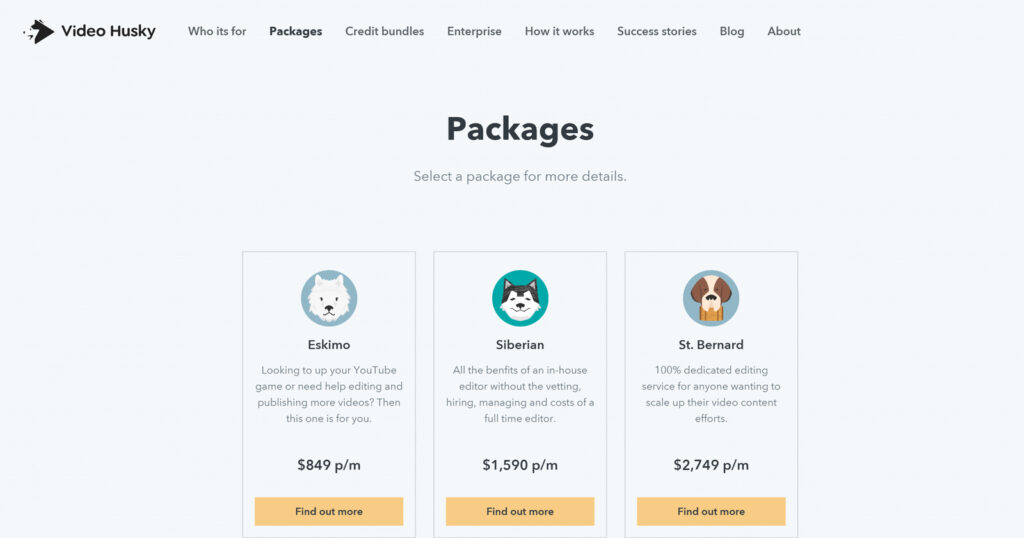The image size is (1024, 538).
Task: Click the Video Husky dog logo icon
Action: pyautogui.click(x=39, y=31)
